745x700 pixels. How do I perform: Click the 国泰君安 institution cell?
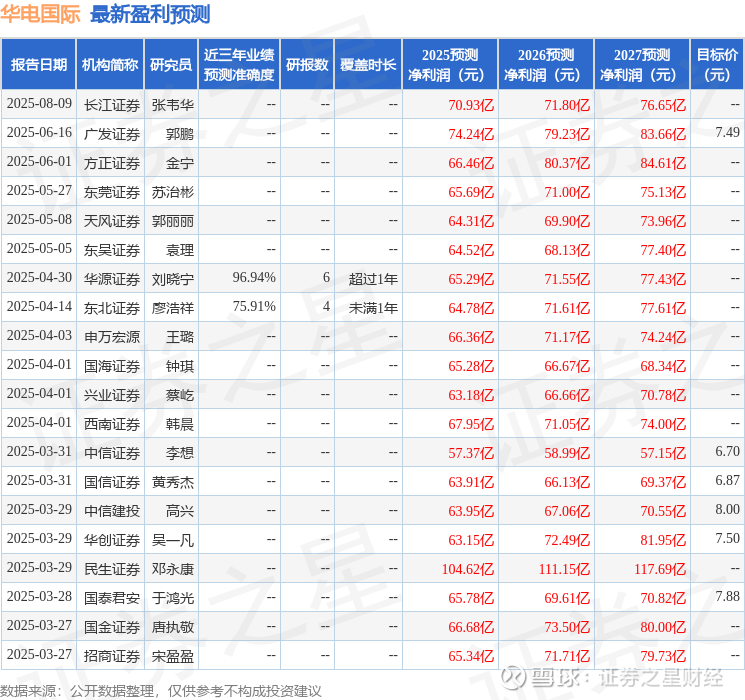point(112,598)
